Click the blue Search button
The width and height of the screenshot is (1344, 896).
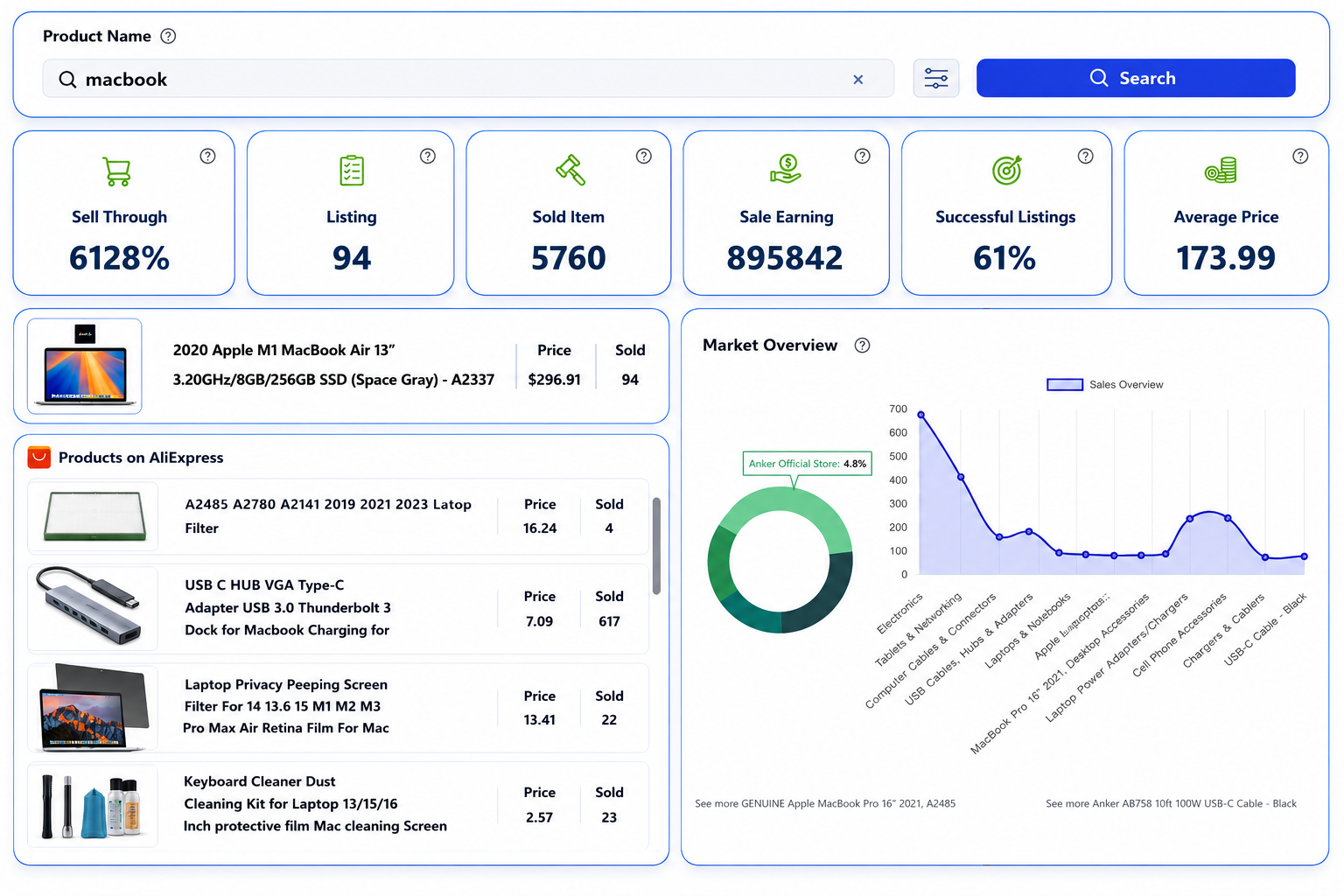pos(1136,78)
